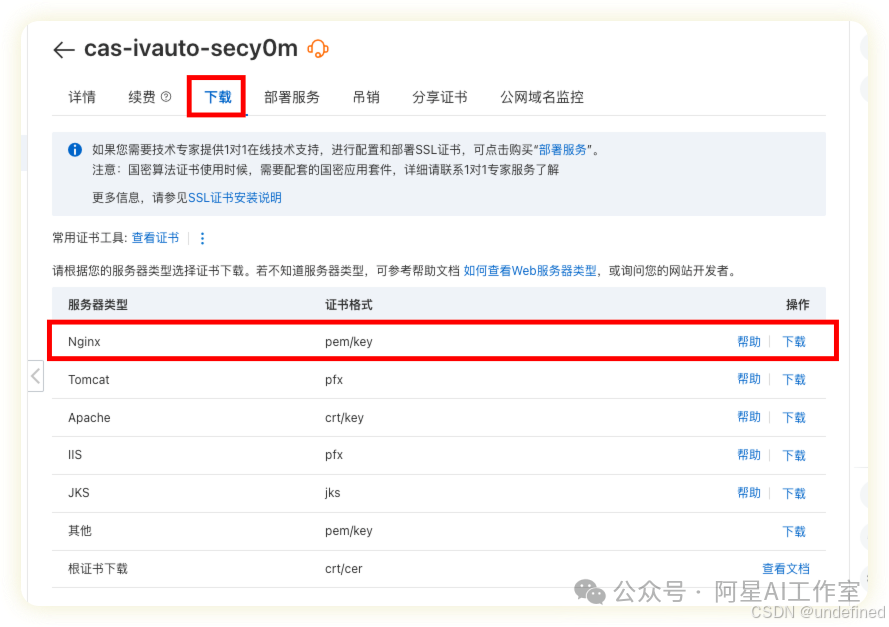Click 帮助 in the Tomcat row
This screenshot has height=627, width=889.
click(749, 379)
